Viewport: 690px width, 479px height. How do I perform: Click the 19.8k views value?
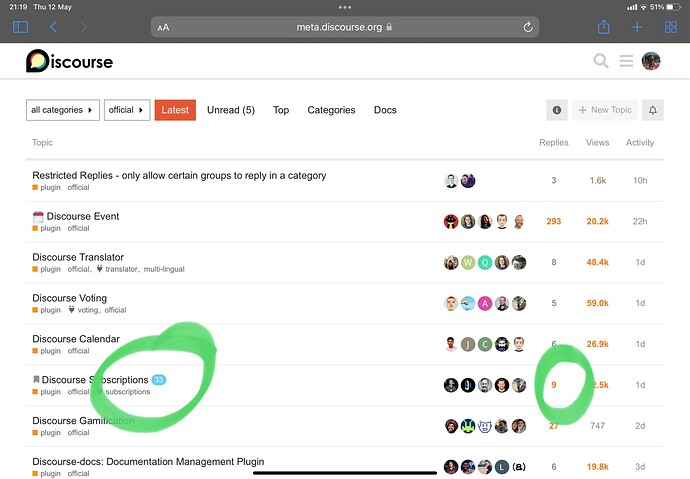[598, 467]
